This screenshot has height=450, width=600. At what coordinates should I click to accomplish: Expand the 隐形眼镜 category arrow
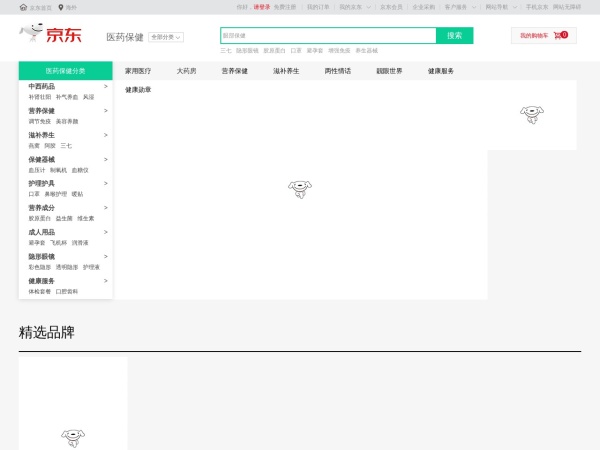(x=106, y=256)
